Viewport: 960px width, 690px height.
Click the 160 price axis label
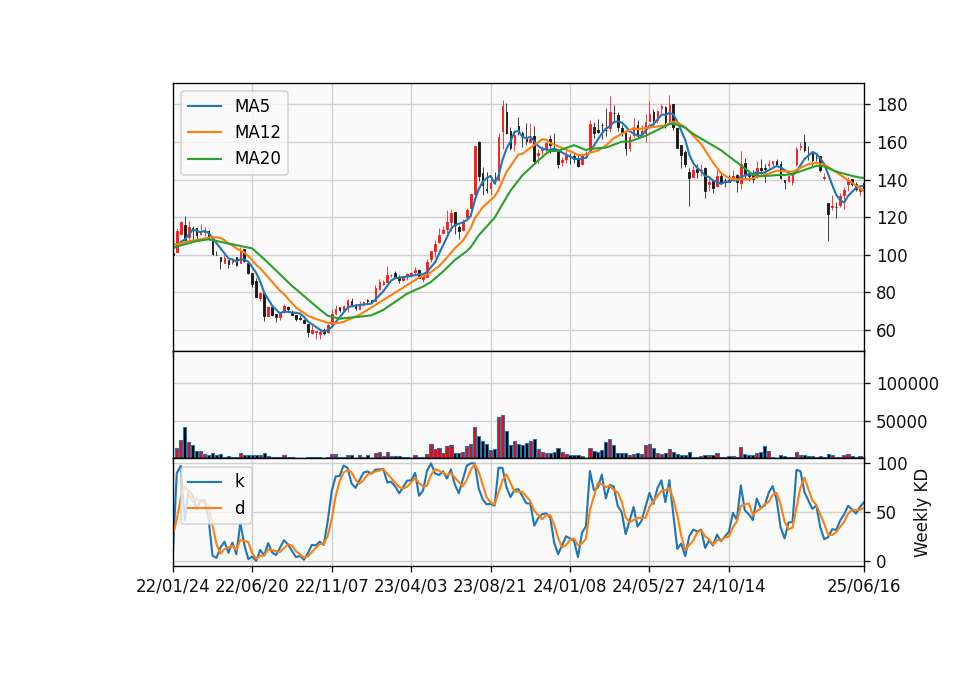(x=892, y=143)
